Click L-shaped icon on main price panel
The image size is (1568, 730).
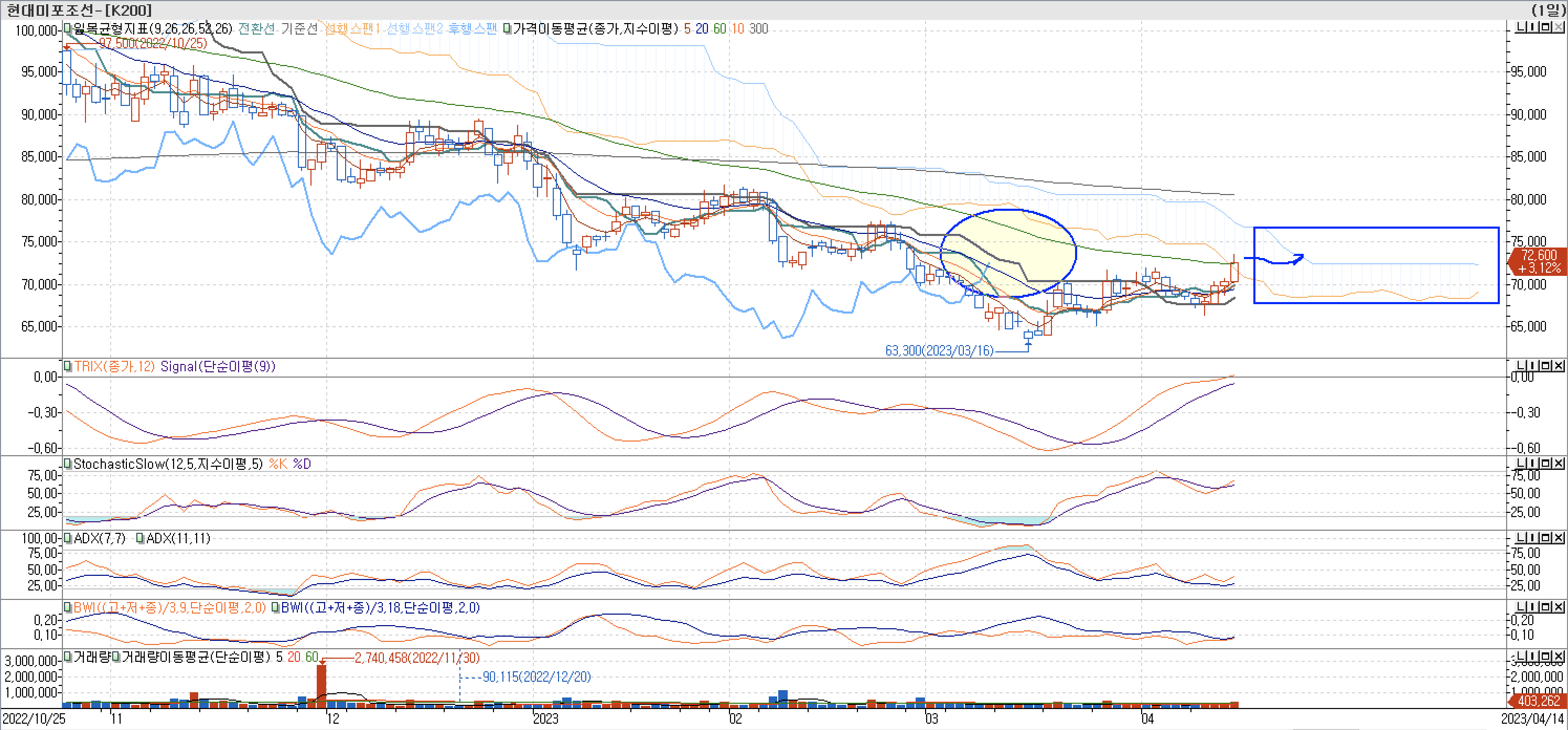coord(1521,27)
